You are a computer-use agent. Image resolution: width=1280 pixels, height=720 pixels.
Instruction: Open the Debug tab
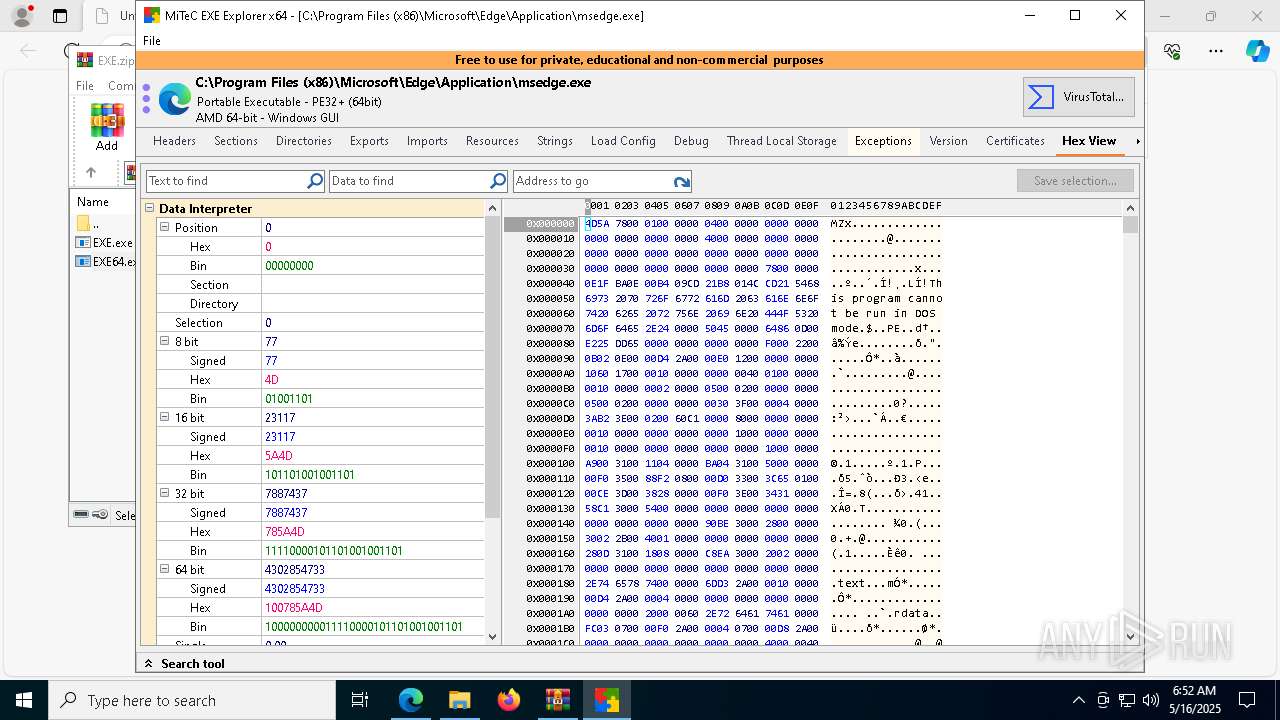691,141
